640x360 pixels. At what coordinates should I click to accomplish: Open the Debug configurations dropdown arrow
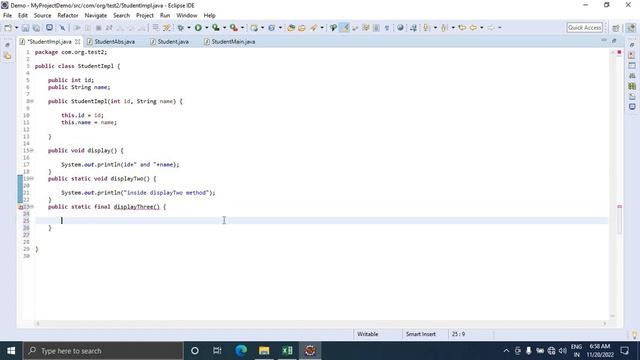point(189,28)
